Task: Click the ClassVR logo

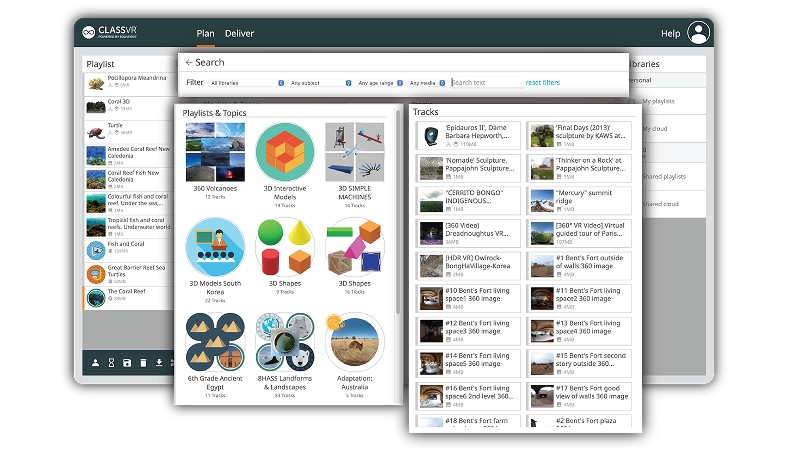Action: (110, 32)
